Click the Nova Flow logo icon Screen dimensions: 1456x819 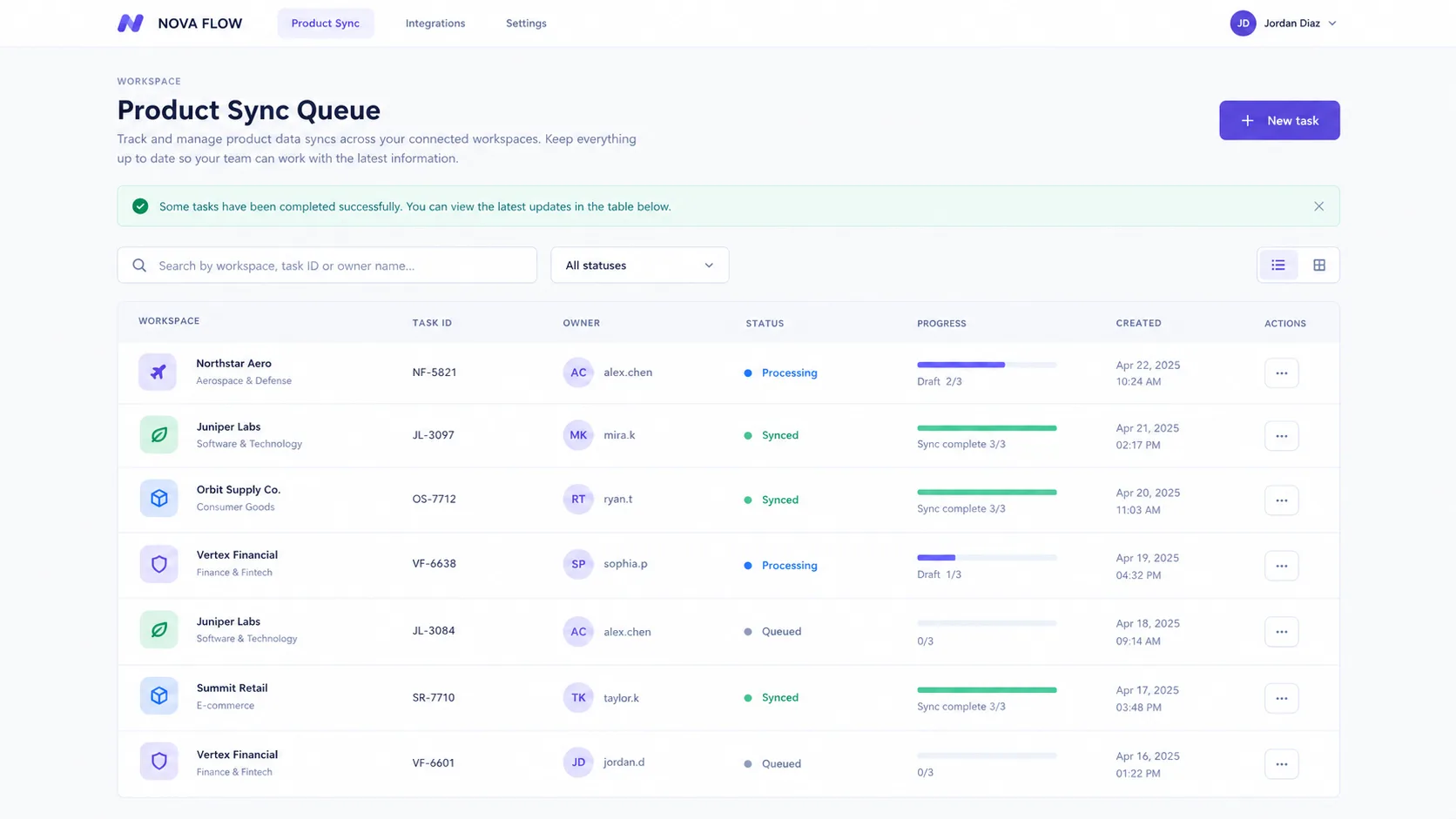coord(131,23)
